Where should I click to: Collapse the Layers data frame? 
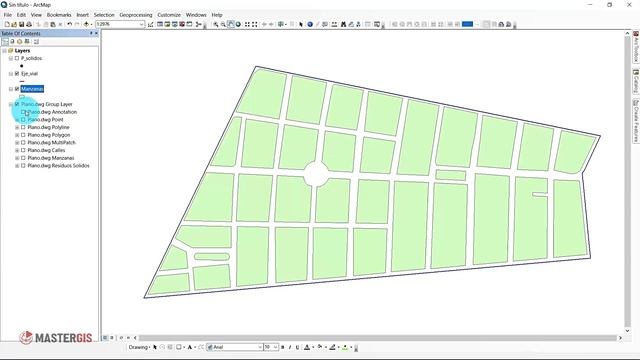pyautogui.click(x=4, y=51)
